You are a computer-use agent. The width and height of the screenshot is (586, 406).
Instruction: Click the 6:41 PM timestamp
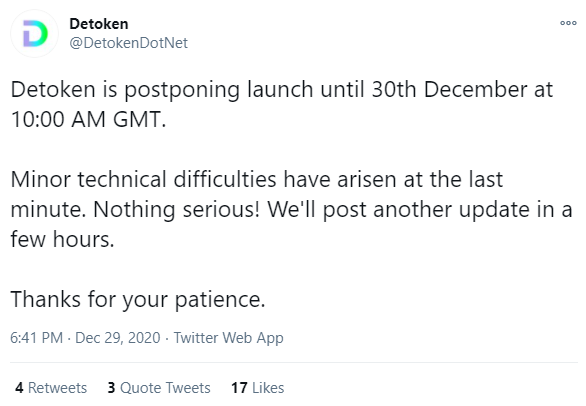(36, 338)
